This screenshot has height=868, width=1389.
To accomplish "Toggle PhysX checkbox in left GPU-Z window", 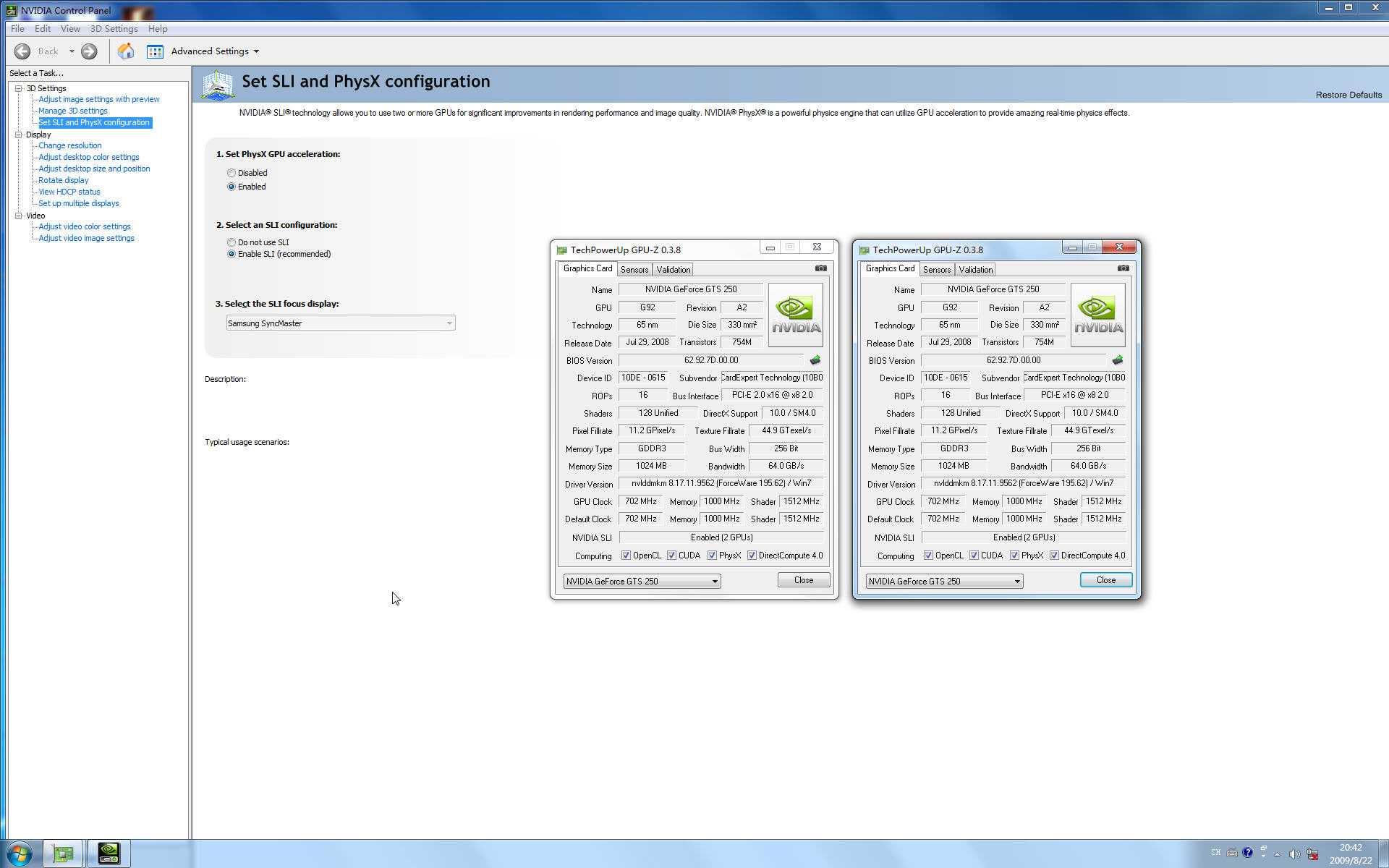I will [x=713, y=556].
